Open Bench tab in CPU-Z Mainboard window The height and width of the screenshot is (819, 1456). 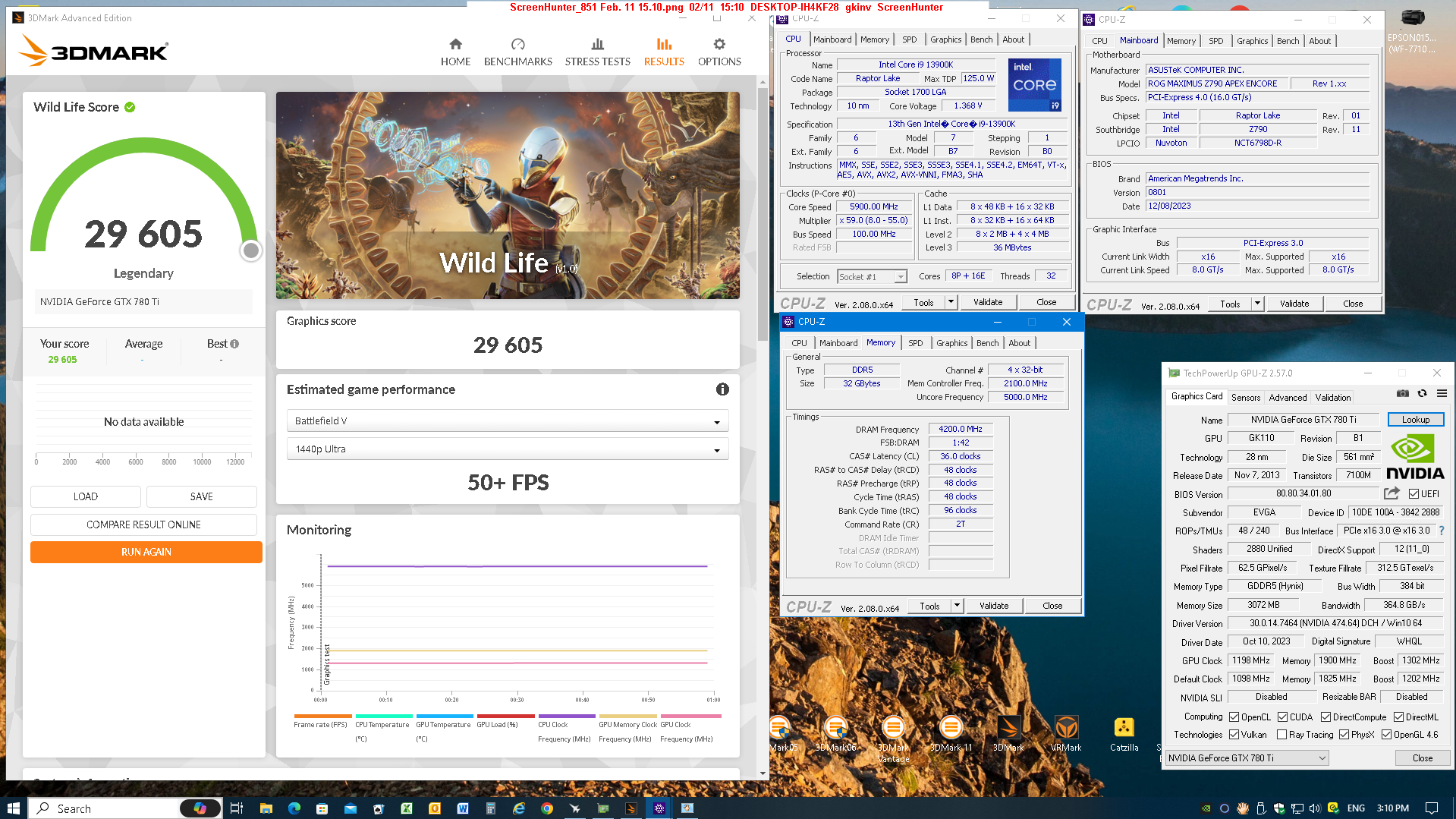point(1288,41)
